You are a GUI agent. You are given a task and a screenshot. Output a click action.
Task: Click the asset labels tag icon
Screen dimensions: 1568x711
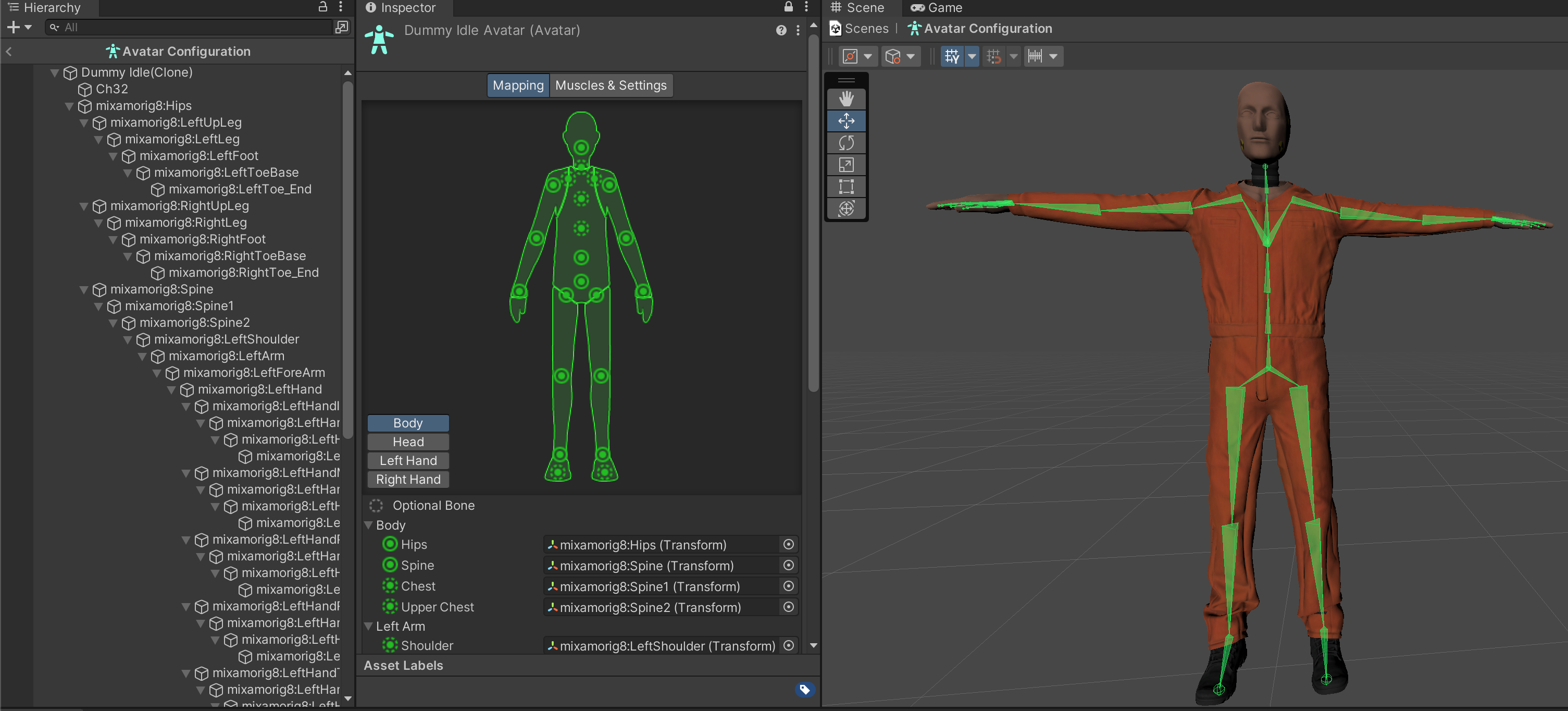(804, 689)
